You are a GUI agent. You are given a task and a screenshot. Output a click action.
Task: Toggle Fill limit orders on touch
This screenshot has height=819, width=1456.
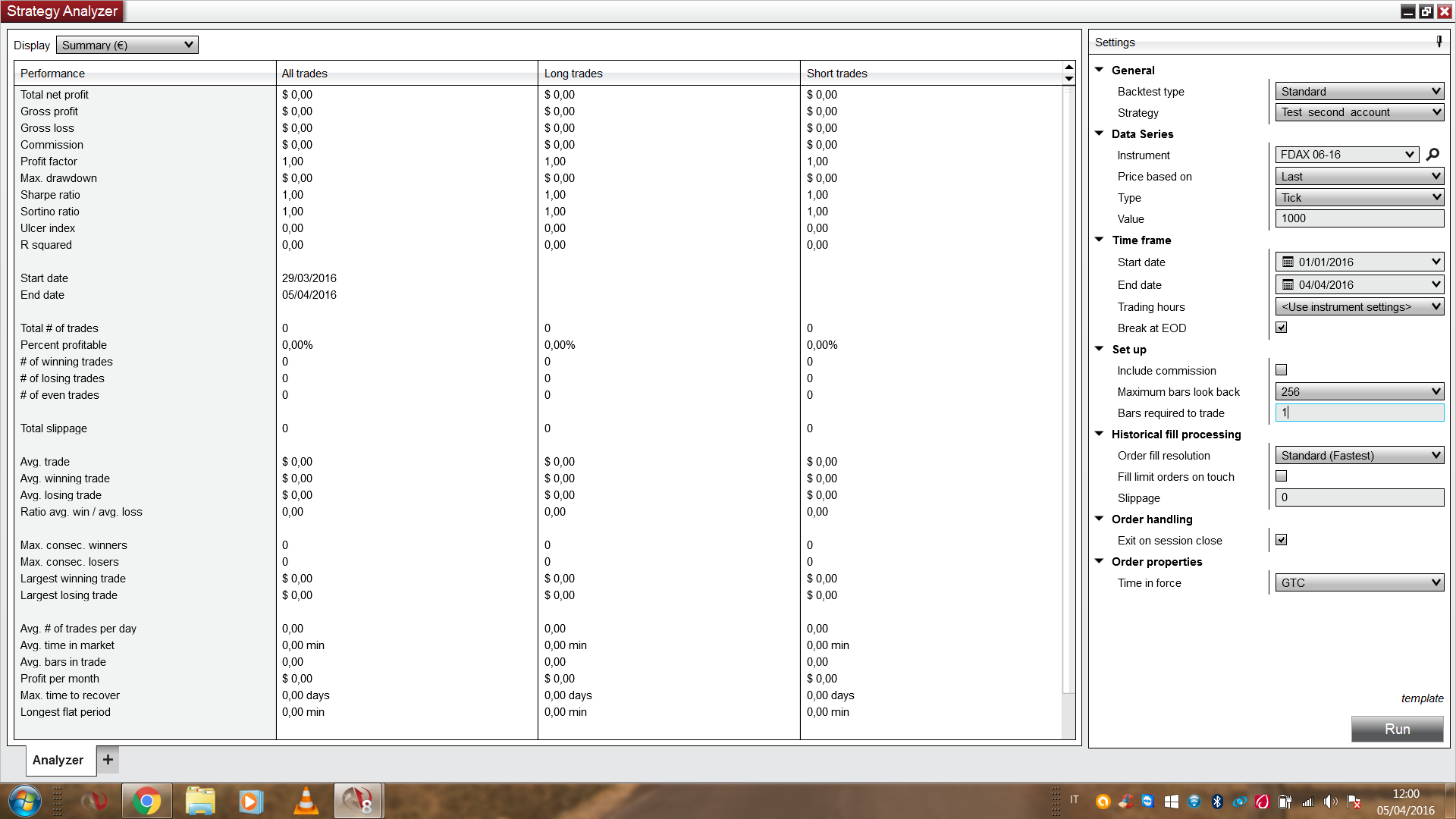click(1281, 476)
